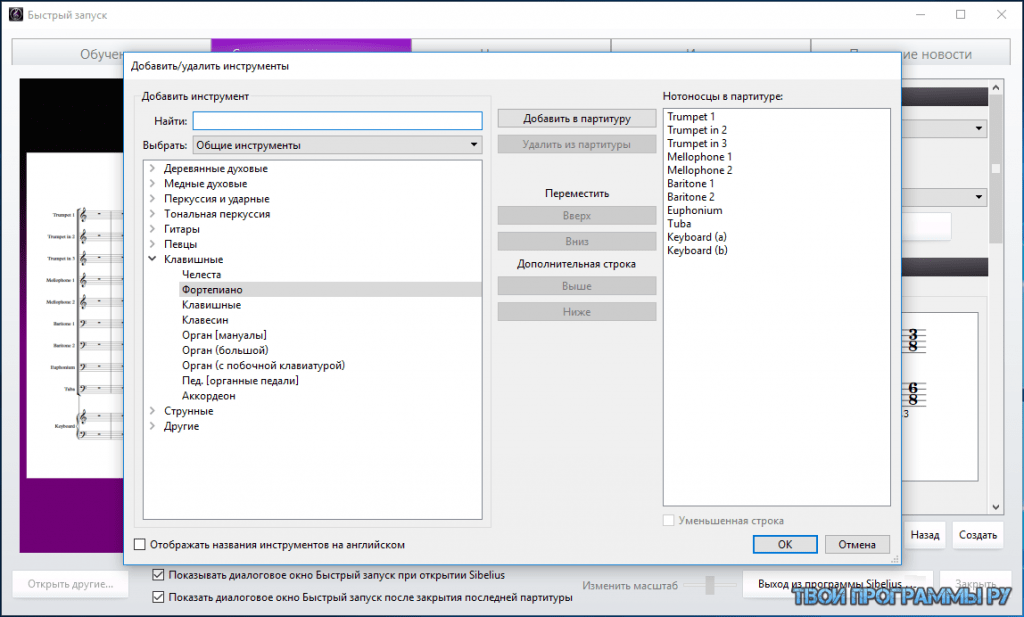The image size is (1024, 617).
Task: Select Euphonium in the score staves list
Action: click(x=694, y=211)
